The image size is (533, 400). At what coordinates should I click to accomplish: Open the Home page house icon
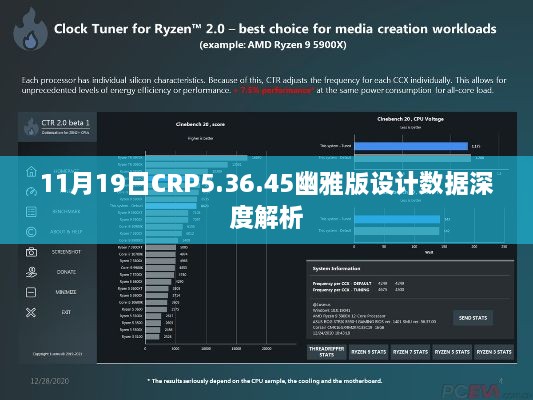[31, 172]
